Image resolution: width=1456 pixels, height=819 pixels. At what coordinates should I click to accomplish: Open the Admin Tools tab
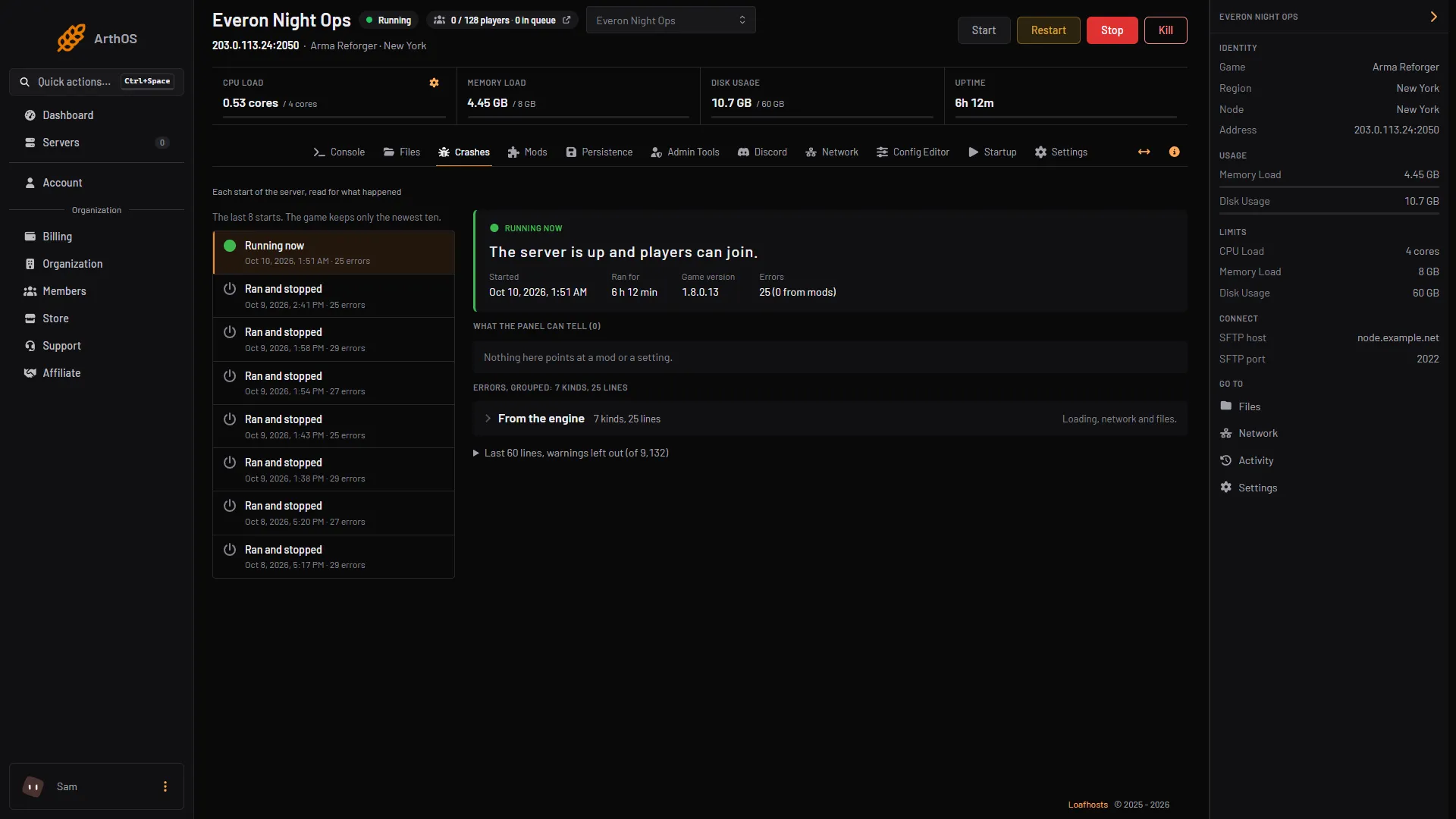pos(685,152)
